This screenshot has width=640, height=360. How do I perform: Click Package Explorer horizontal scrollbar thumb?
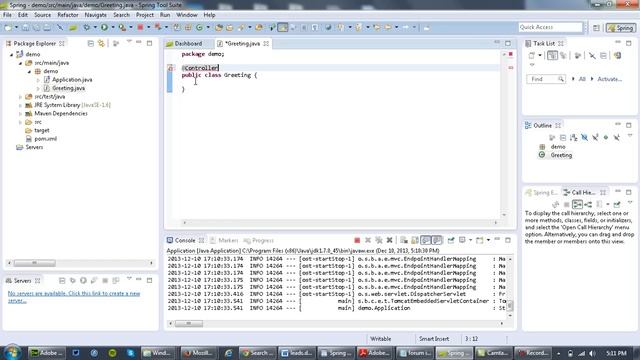pos(35,263)
